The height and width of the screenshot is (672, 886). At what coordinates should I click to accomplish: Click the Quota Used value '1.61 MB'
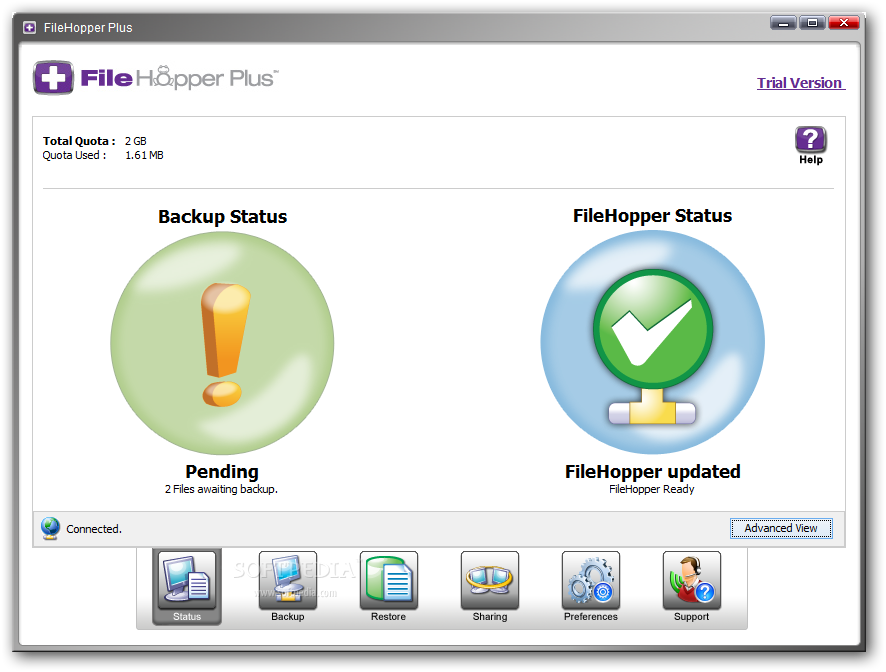pos(144,155)
